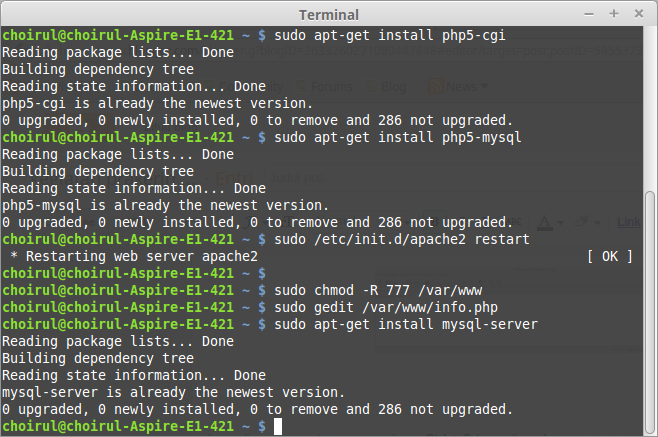Click the username prompt on the last line
658x437 pixels.
tap(118, 426)
